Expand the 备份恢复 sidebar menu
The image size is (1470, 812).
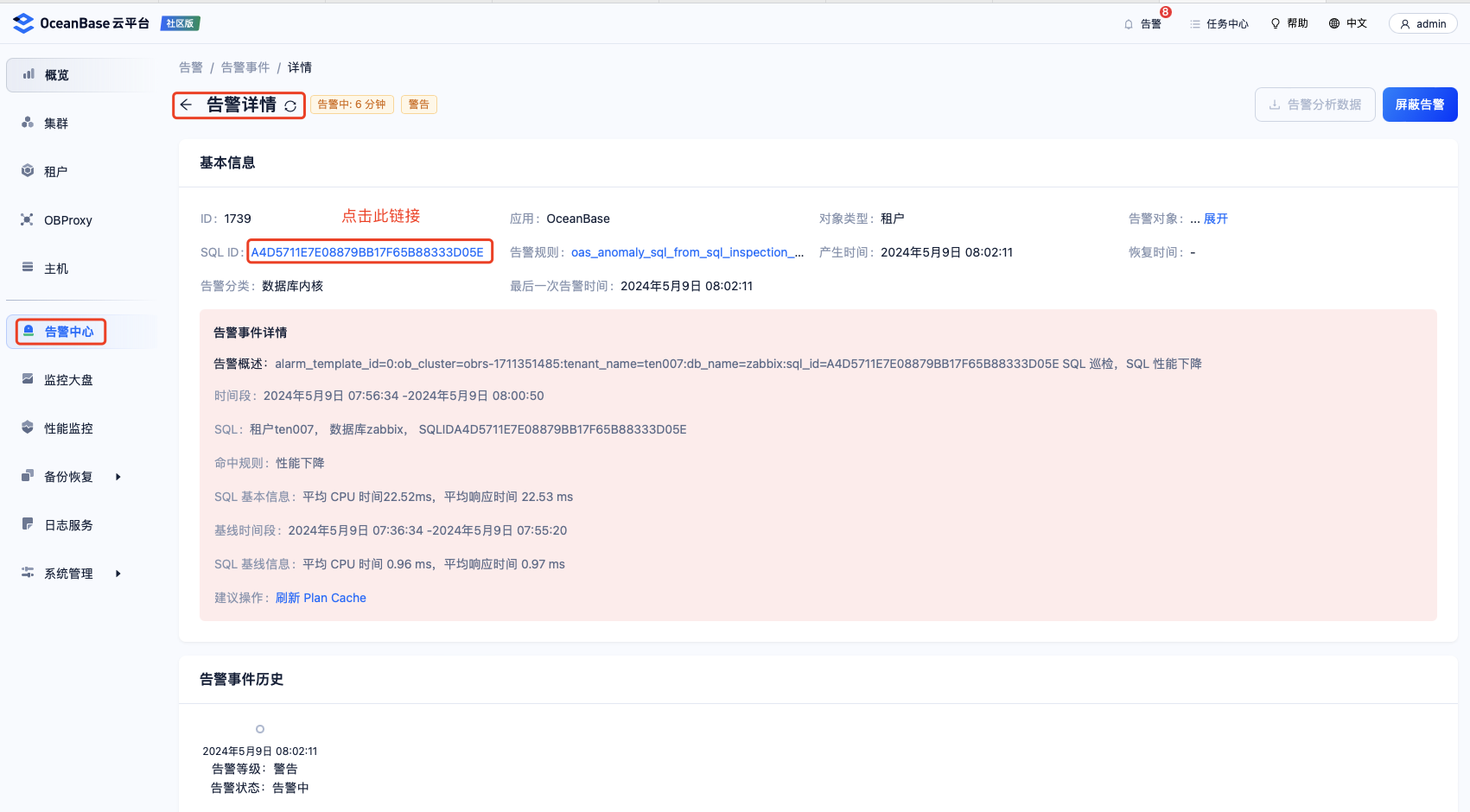tap(67, 476)
